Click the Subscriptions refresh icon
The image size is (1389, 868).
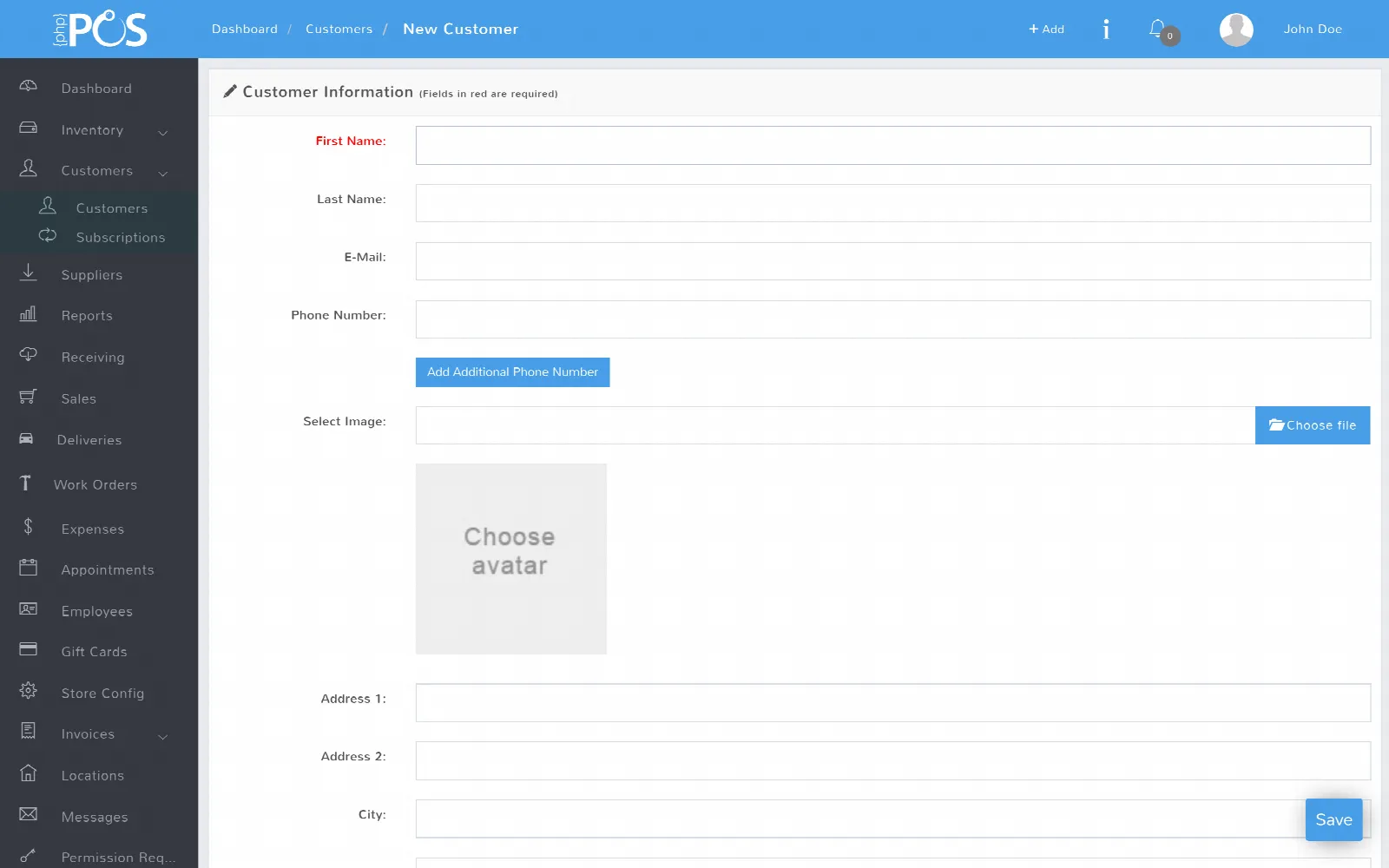click(x=48, y=235)
